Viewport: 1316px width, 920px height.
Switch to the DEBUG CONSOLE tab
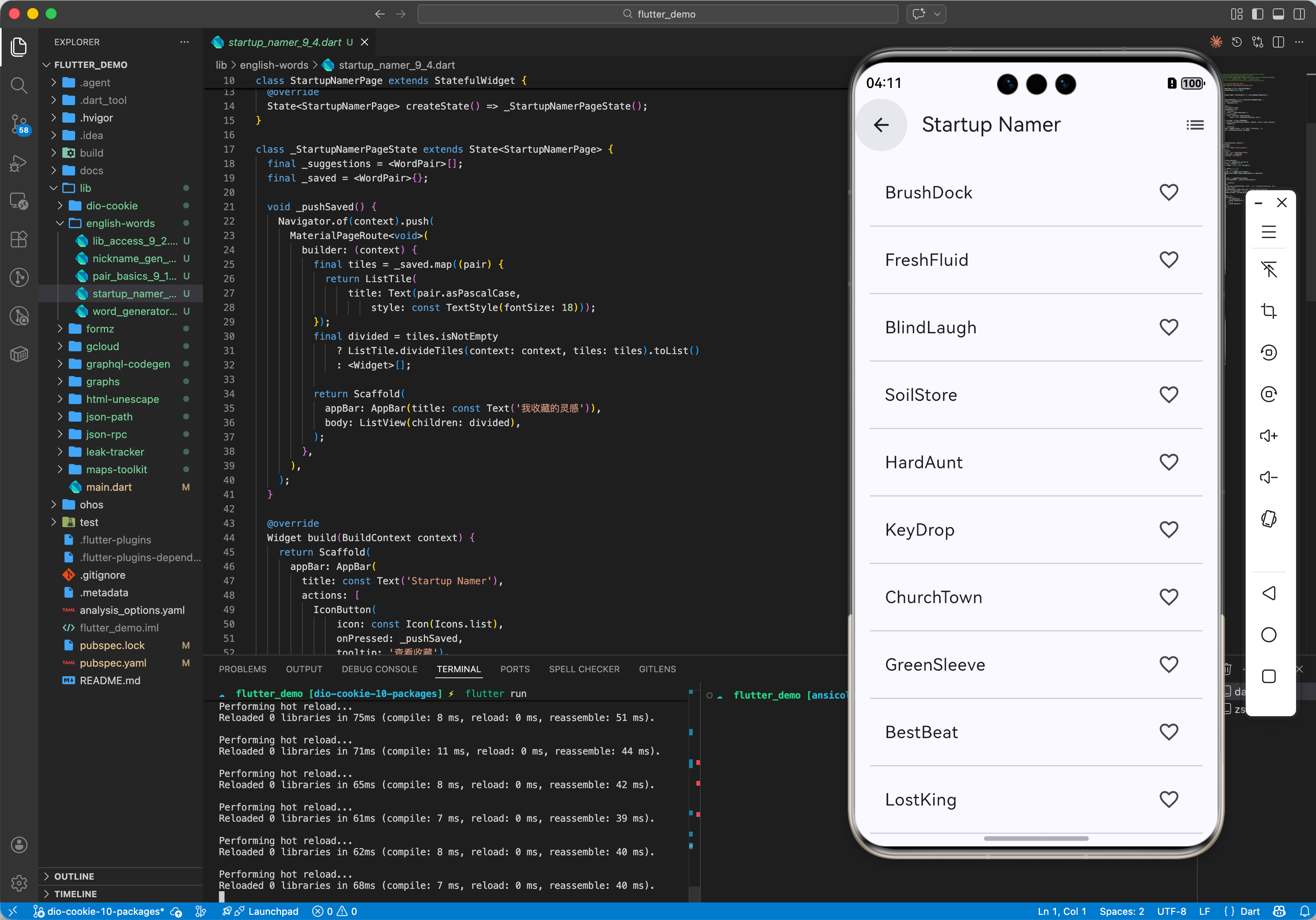pyautogui.click(x=379, y=669)
